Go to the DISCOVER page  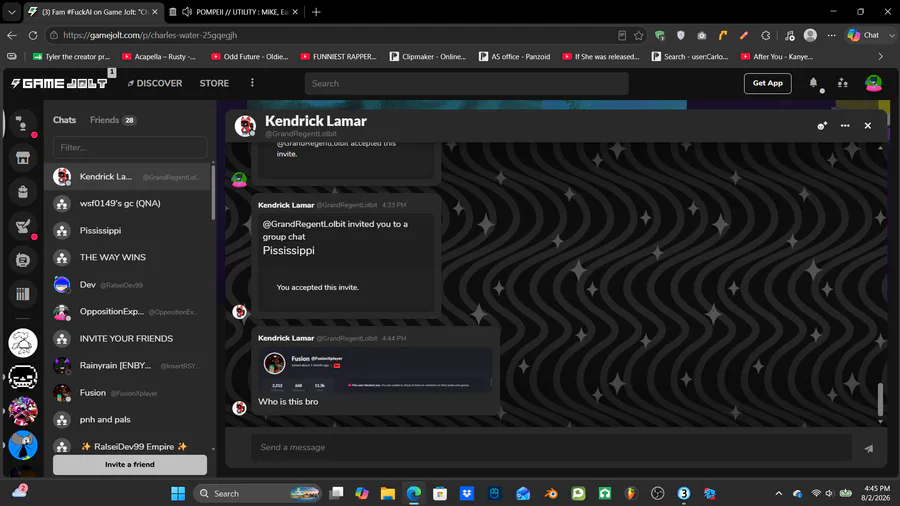tap(154, 83)
